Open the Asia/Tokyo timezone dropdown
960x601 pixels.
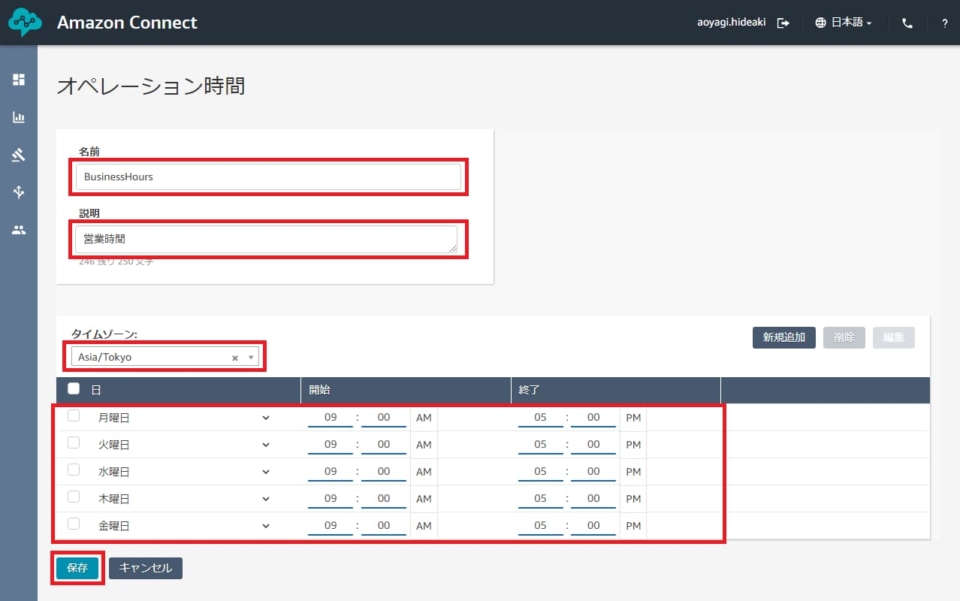coord(249,356)
